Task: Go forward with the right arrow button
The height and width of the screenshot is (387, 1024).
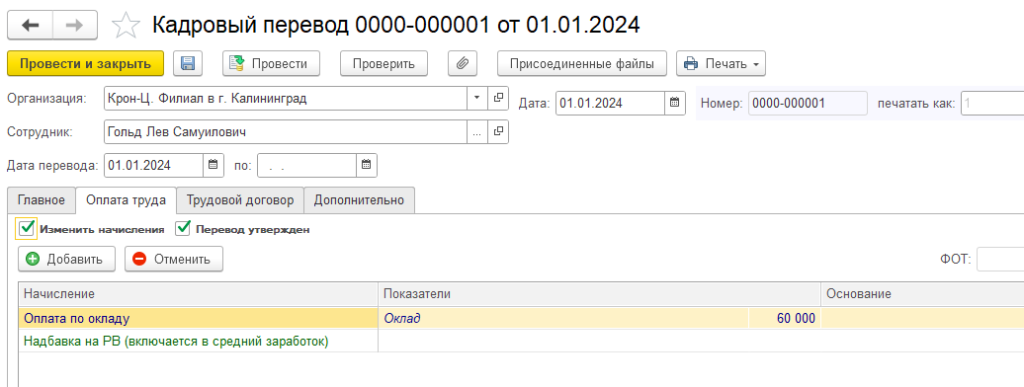Action: point(75,25)
